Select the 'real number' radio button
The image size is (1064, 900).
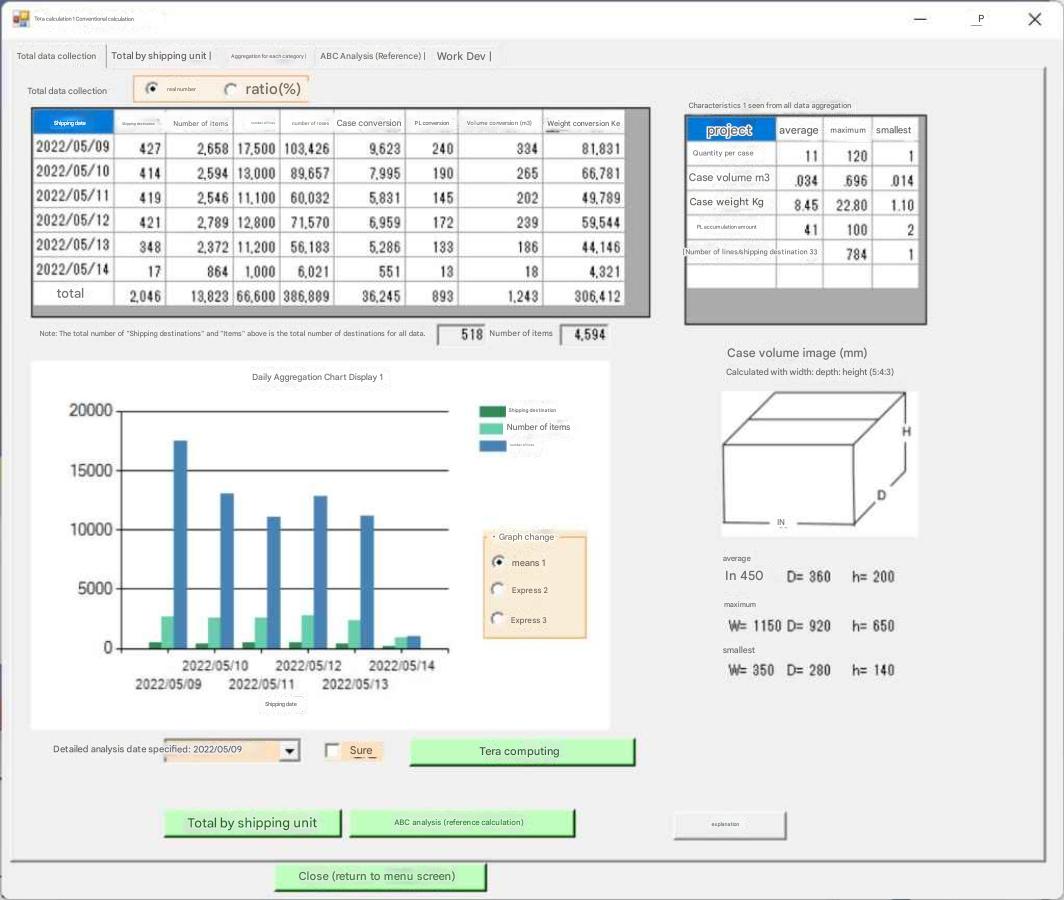point(152,89)
